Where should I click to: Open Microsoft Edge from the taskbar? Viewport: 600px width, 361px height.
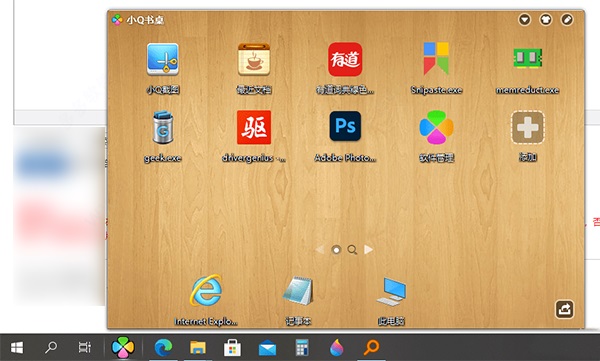click(x=163, y=348)
